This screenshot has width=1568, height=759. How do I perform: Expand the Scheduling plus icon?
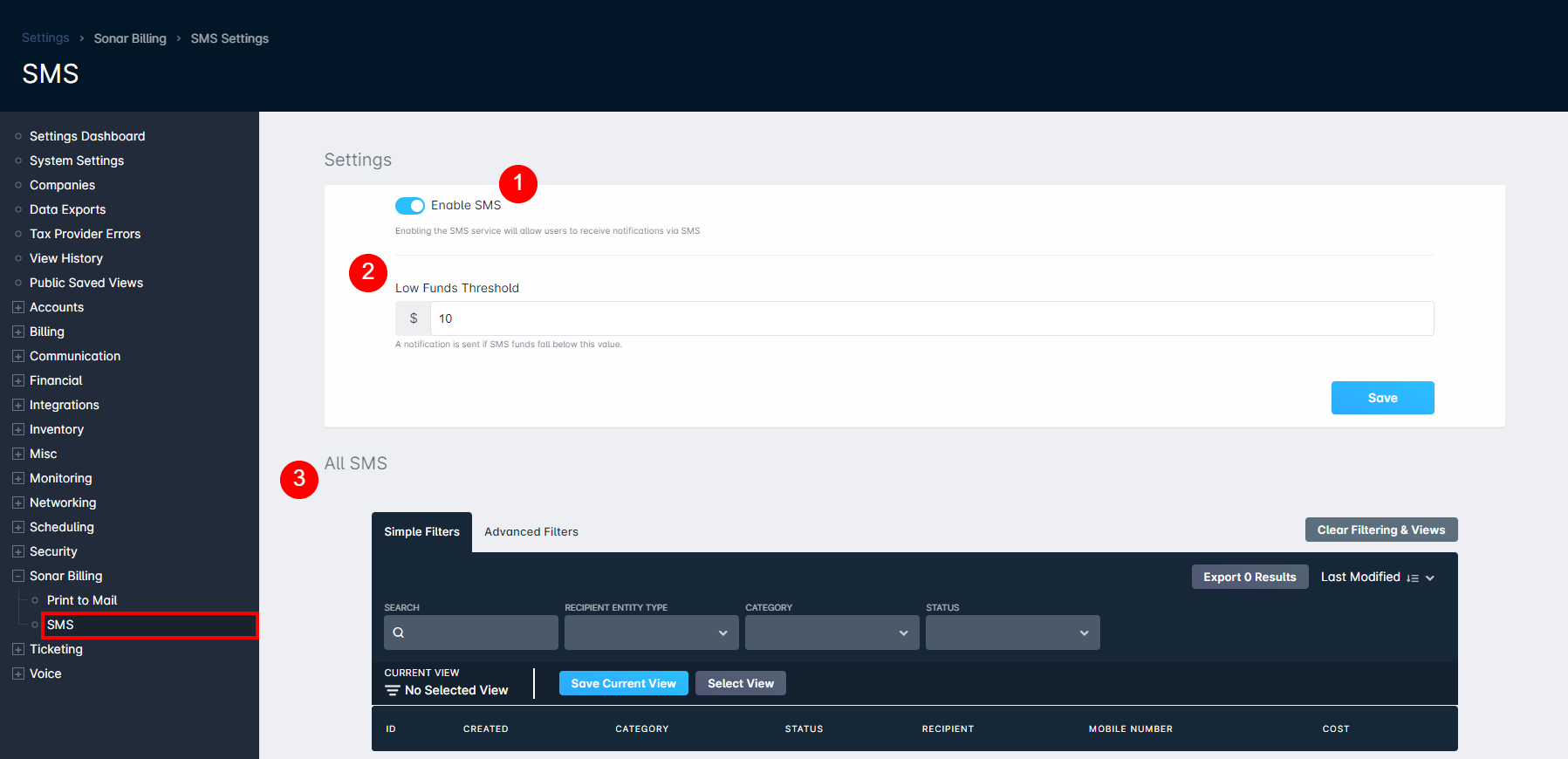(18, 527)
